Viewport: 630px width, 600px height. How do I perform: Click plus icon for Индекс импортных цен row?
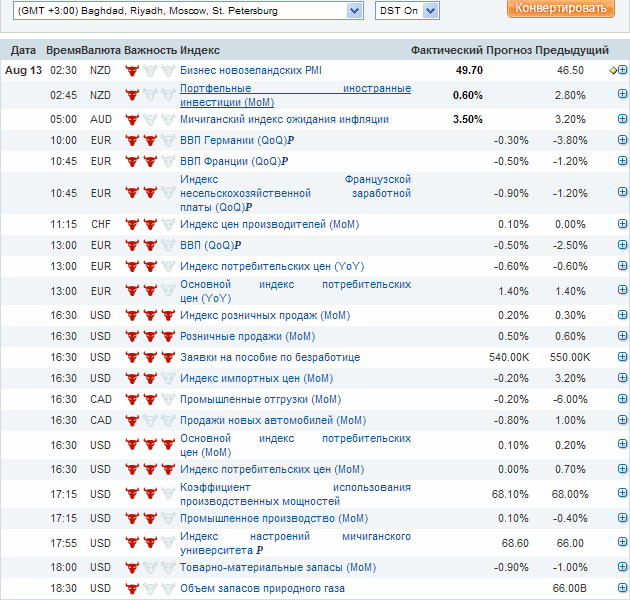point(622,377)
